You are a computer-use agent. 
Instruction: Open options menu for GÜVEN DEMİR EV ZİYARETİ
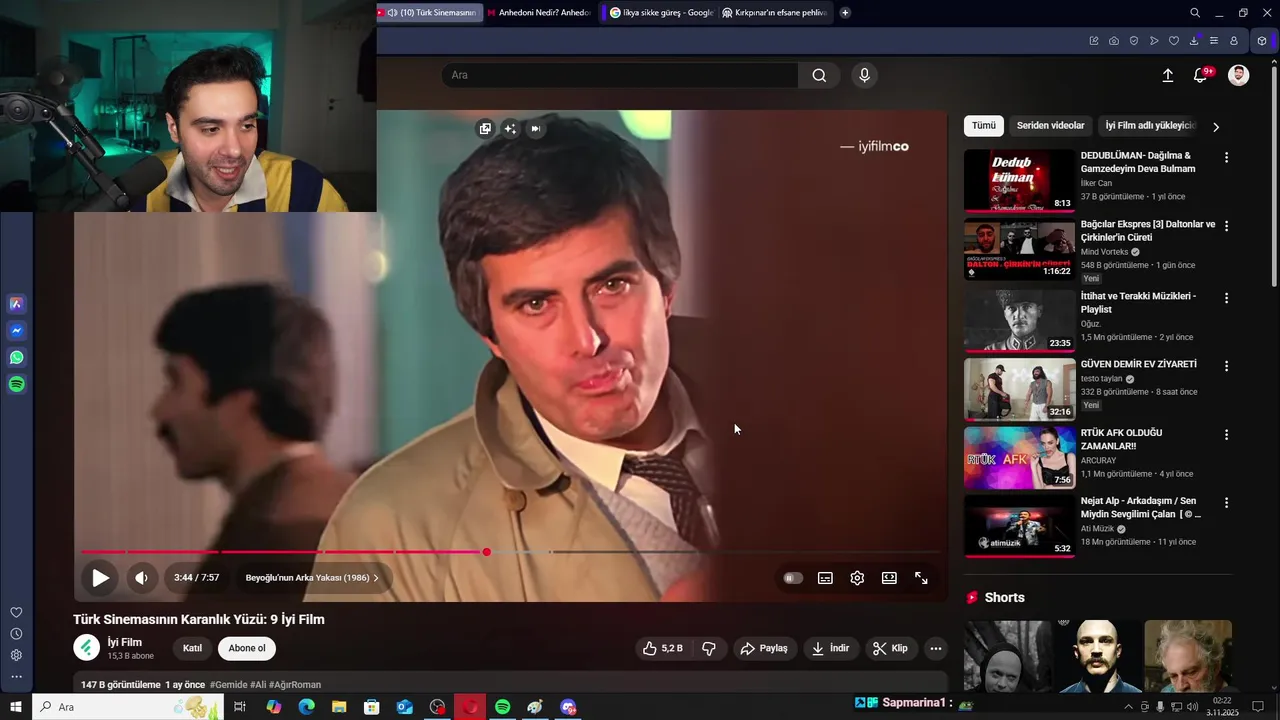pos(1226,366)
